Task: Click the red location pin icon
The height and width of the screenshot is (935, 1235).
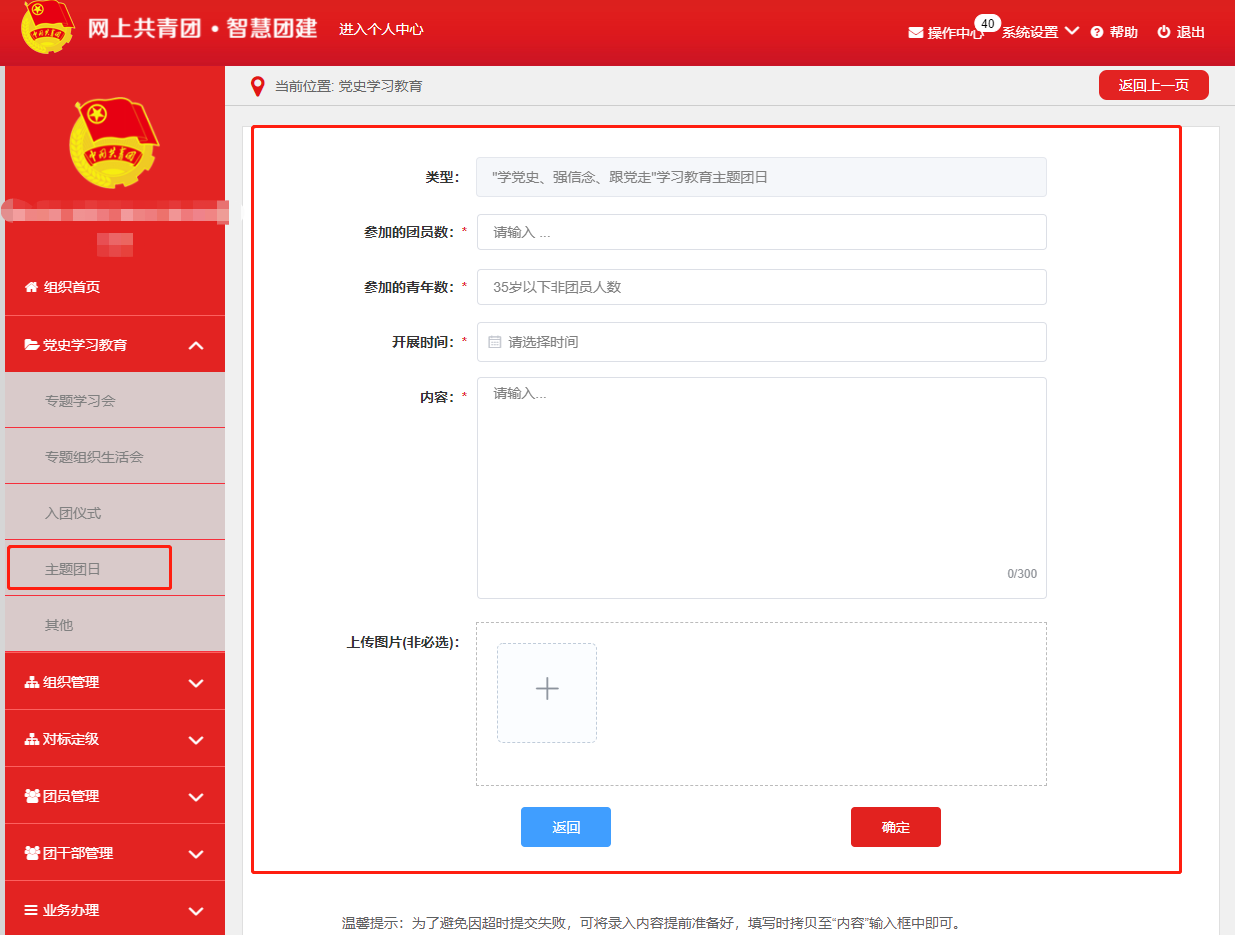Action: point(258,86)
